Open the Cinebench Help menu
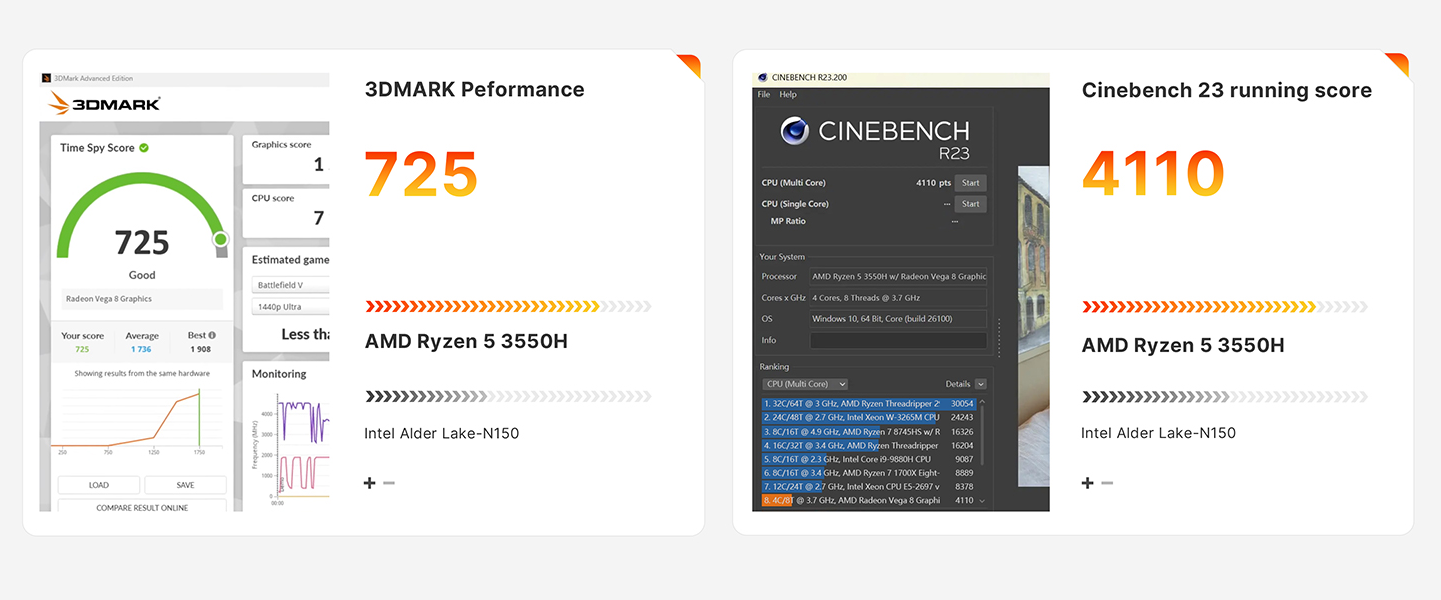The height and width of the screenshot is (600, 1441). 788,95
